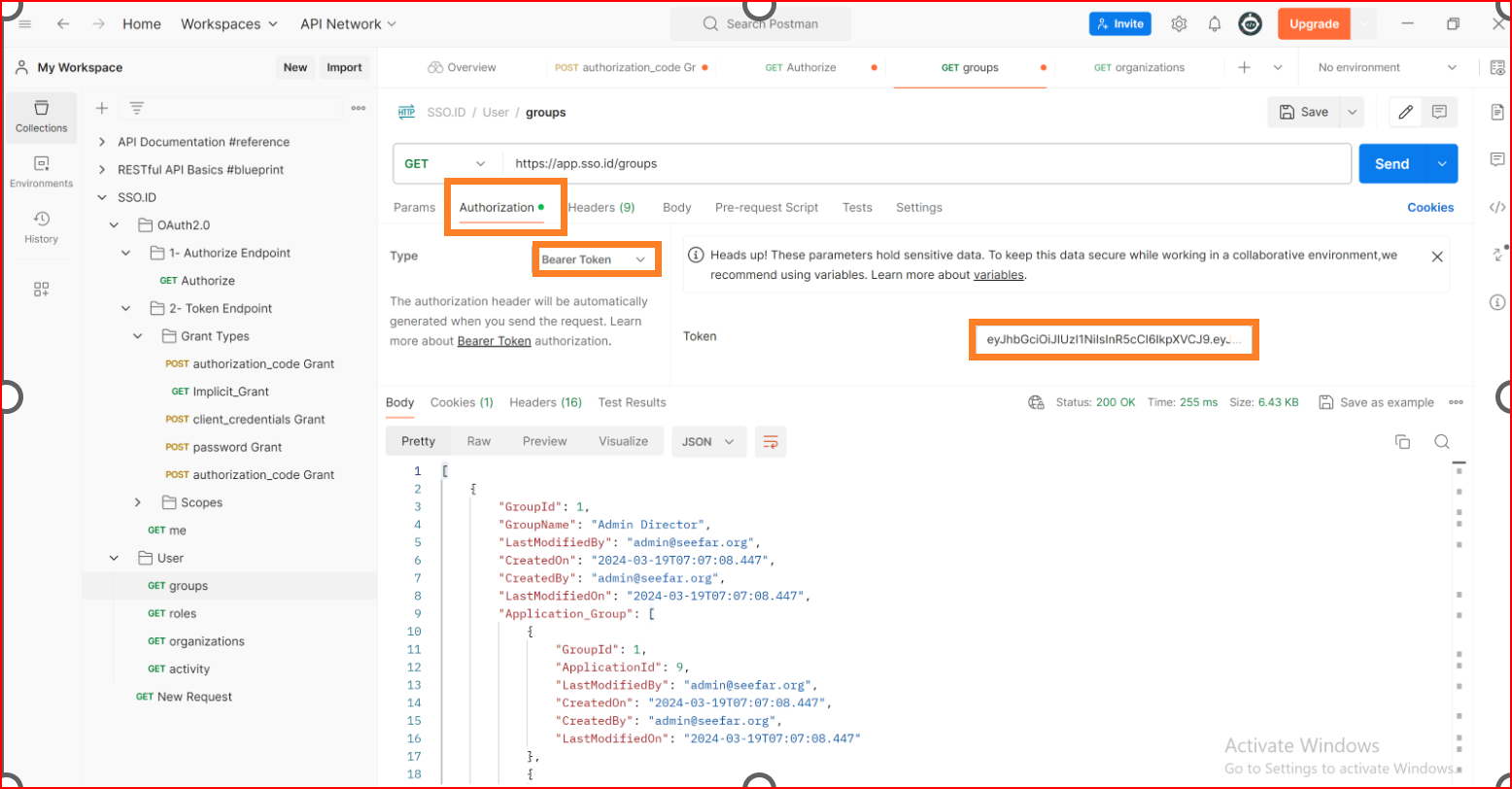Click the request URL field

pos(926,163)
